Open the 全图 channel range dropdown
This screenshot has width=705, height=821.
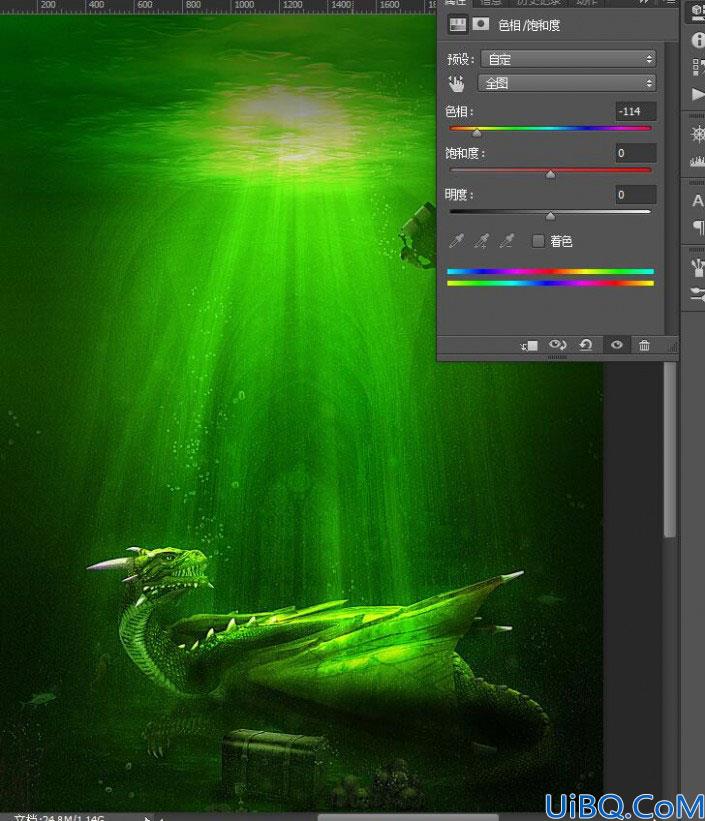click(567, 83)
